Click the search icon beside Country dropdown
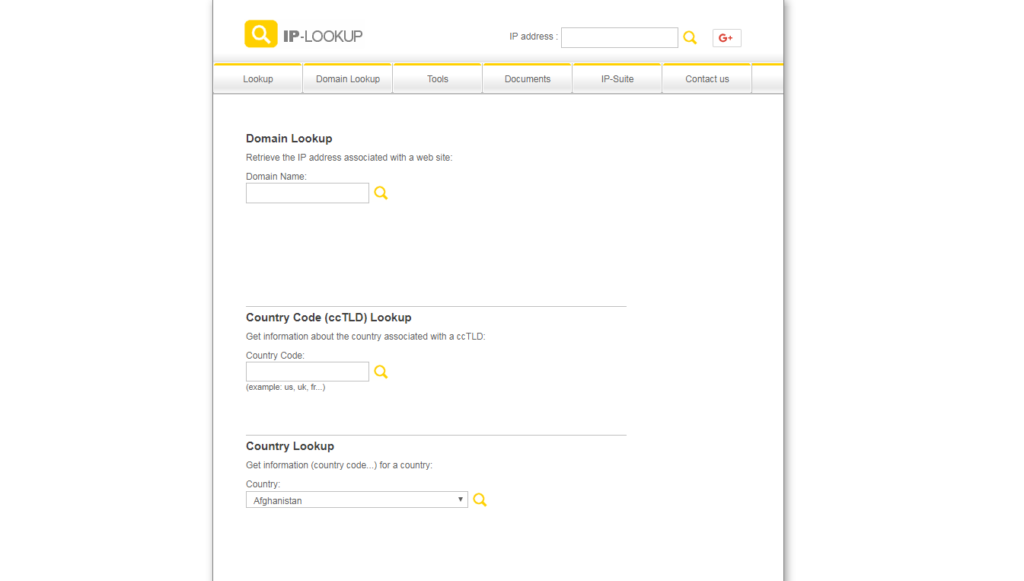The width and height of the screenshot is (1024, 581). coord(480,499)
